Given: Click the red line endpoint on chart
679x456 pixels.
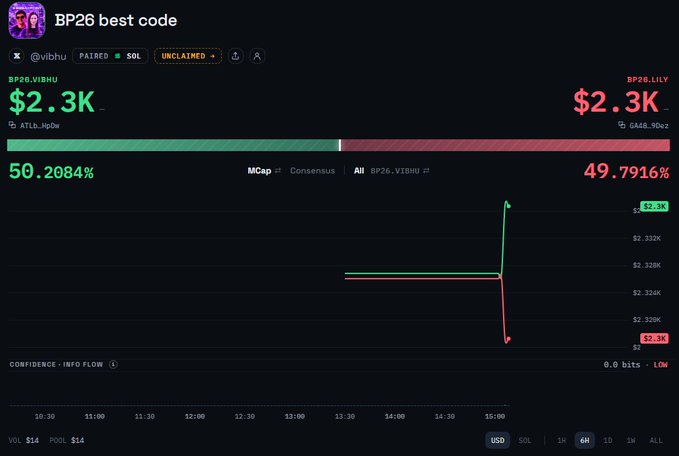Looking at the screenshot, I should (508, 339).
